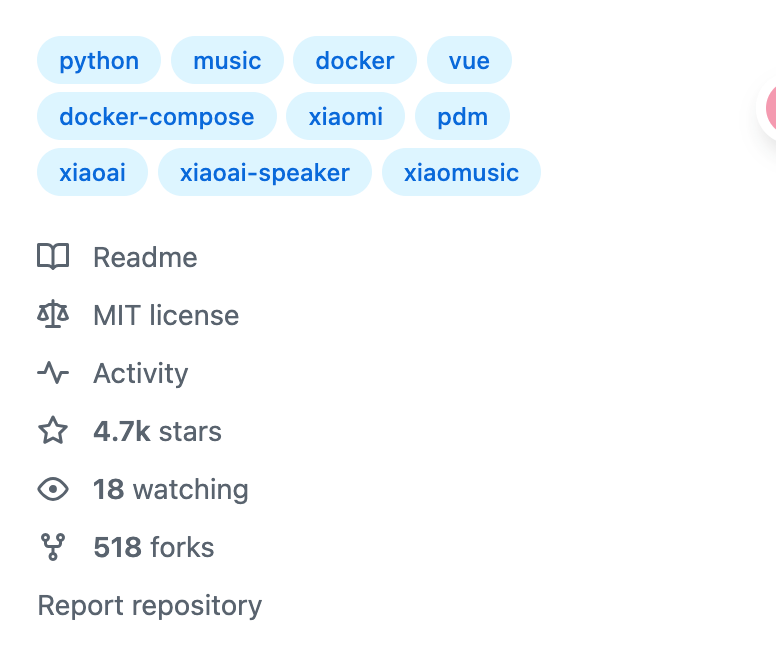776x654 pixels.
Task: Click the pink circle at right edge
Action: [770, 109]
